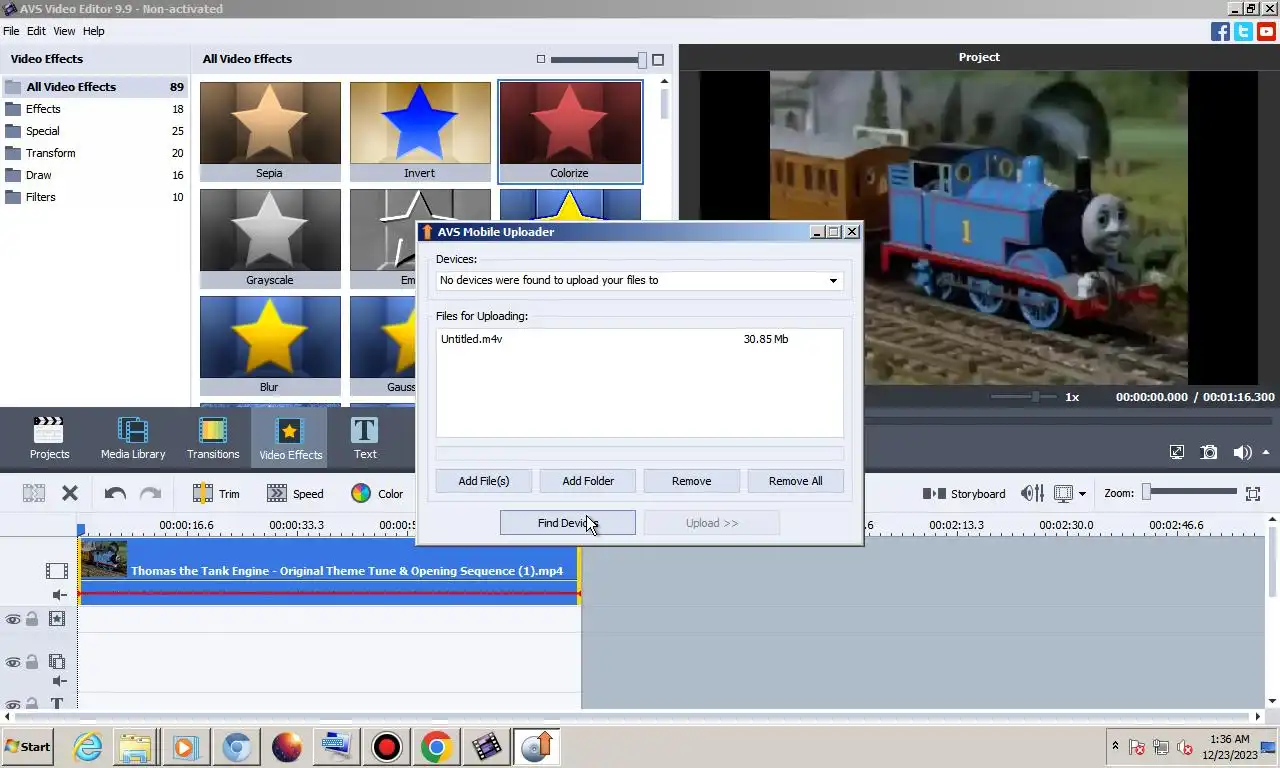Click the Remove button
Viewport: 1280px width, 768px height.
tap(692, 481)
